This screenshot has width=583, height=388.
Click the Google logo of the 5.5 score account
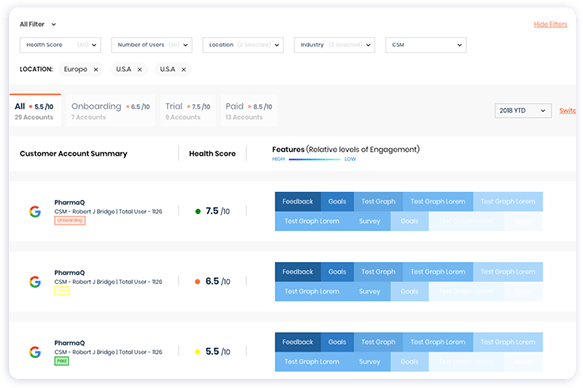(35, 352)
